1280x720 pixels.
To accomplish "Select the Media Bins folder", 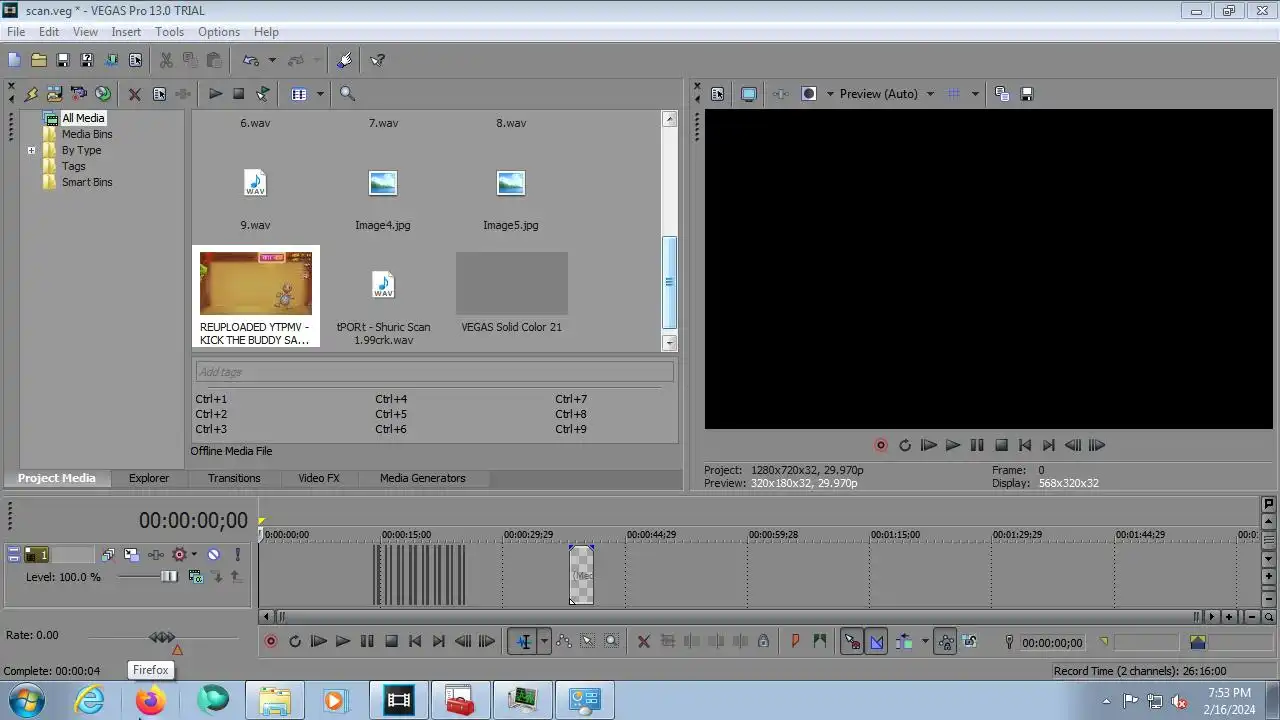I will pos(87,134).
